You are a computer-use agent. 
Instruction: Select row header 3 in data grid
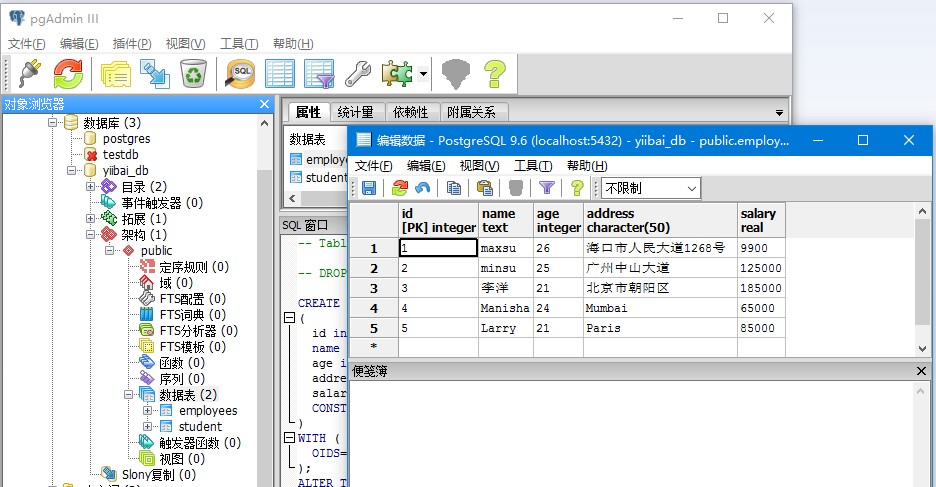point(374,288)
